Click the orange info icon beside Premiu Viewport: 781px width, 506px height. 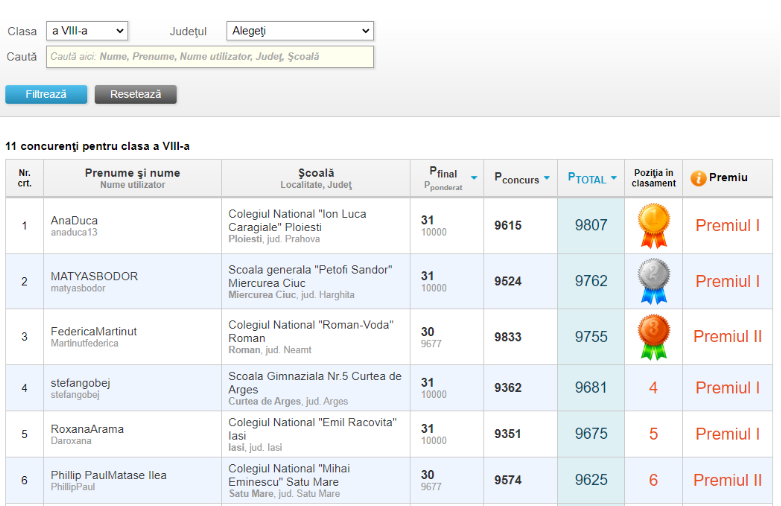[x=698, y=178]
